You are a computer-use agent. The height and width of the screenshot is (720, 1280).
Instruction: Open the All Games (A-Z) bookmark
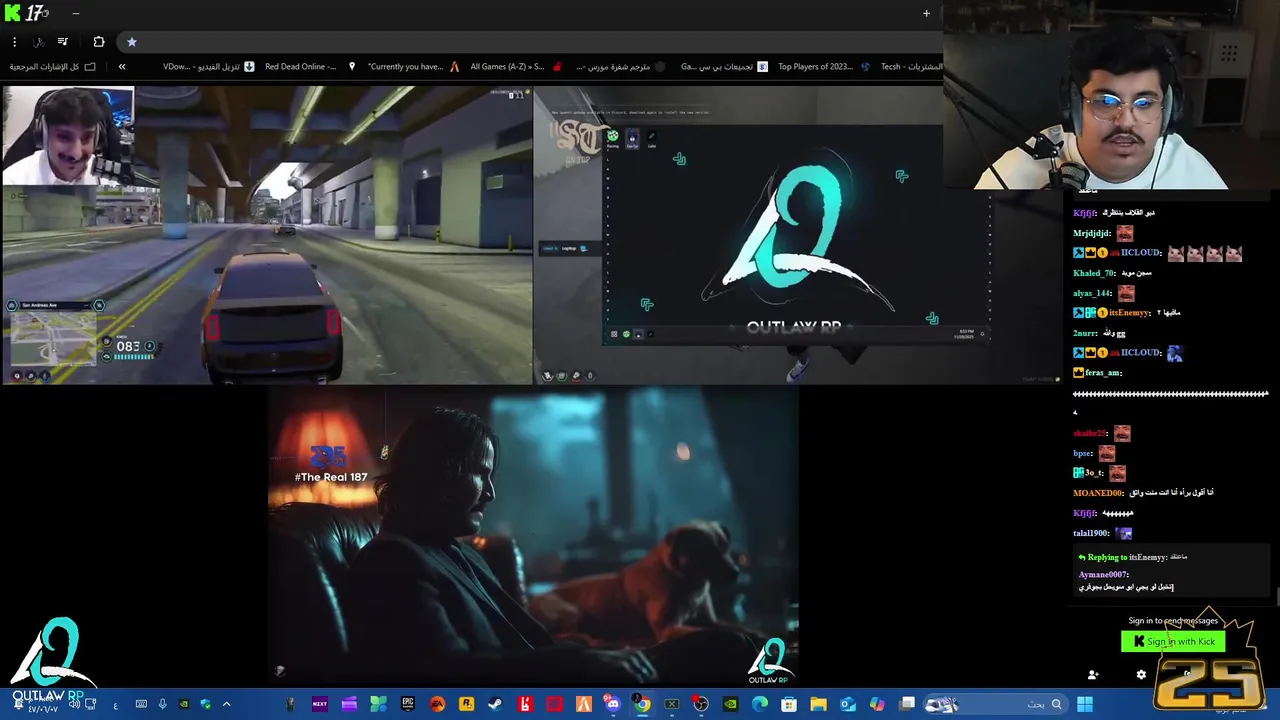pos(515,67)
